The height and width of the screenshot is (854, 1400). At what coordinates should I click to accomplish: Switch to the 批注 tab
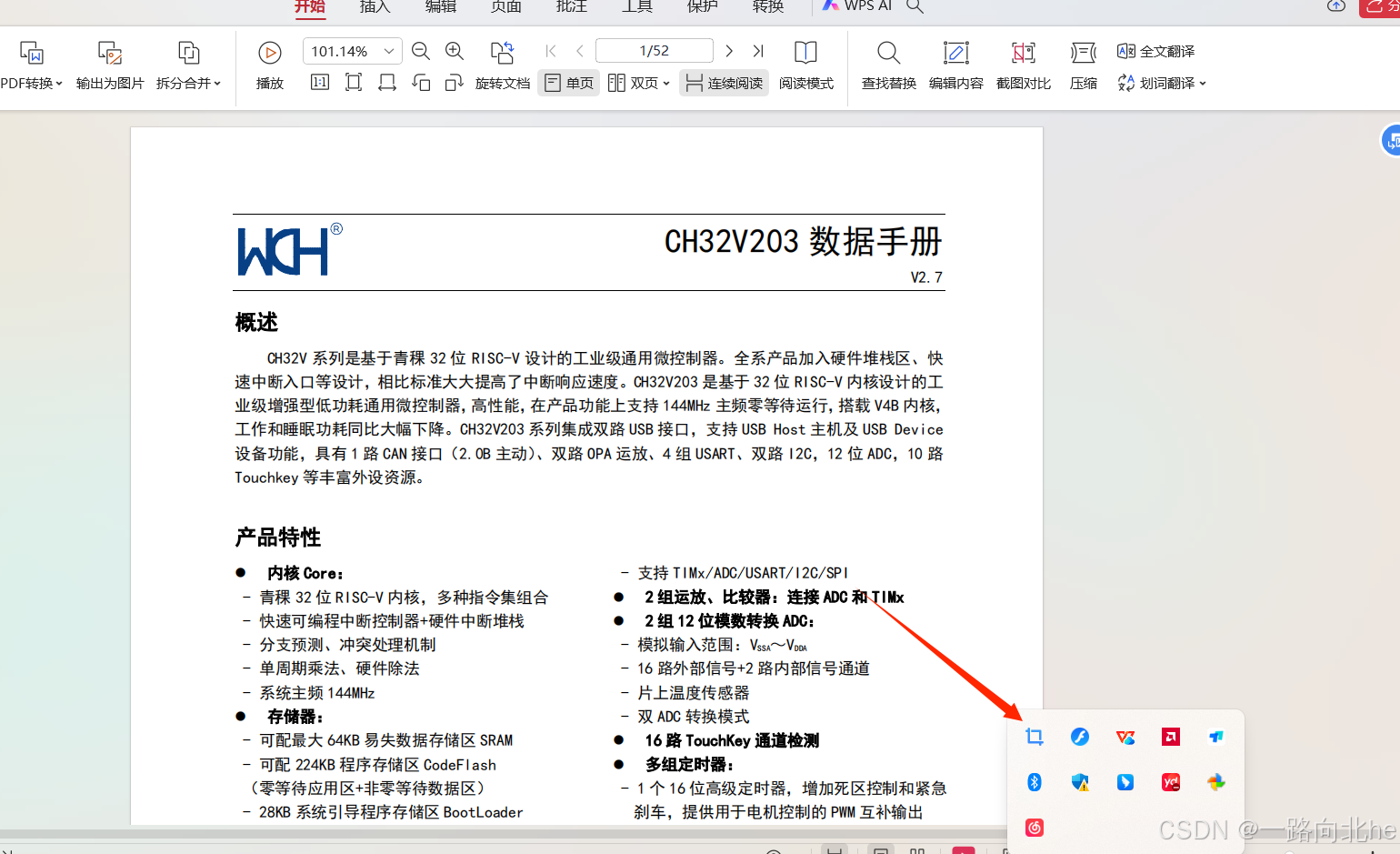click(571, 6)
